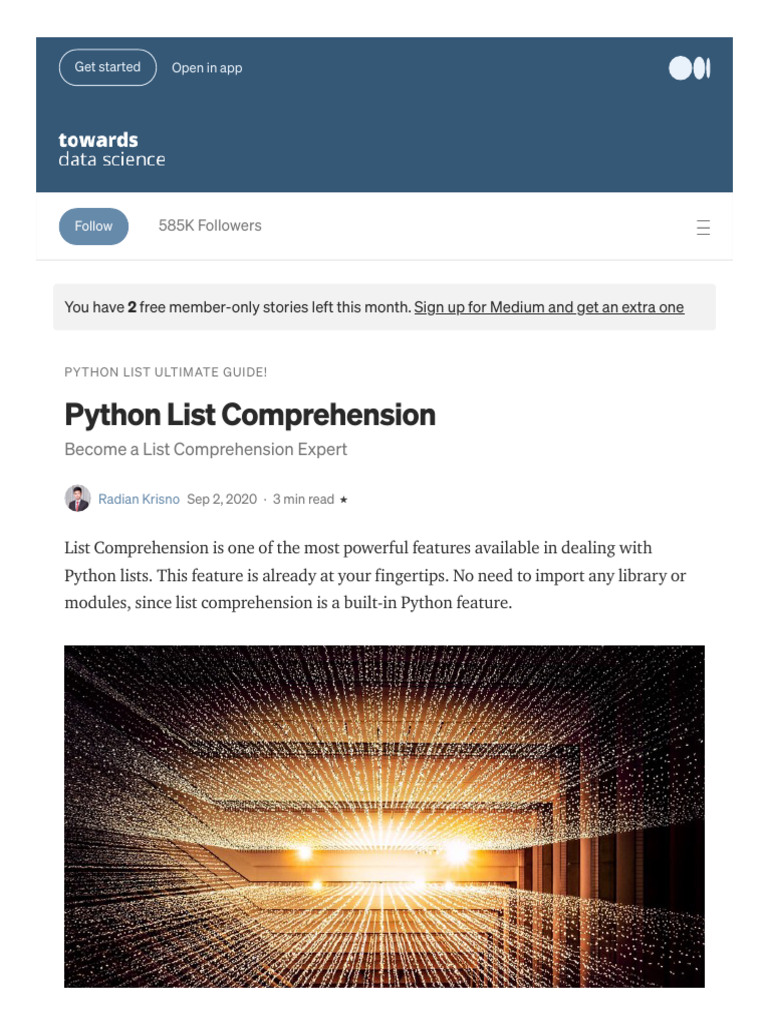Click Radian Krisno's avatar photo
This screenshot has width=768, height=1024.
coord(78,499)
